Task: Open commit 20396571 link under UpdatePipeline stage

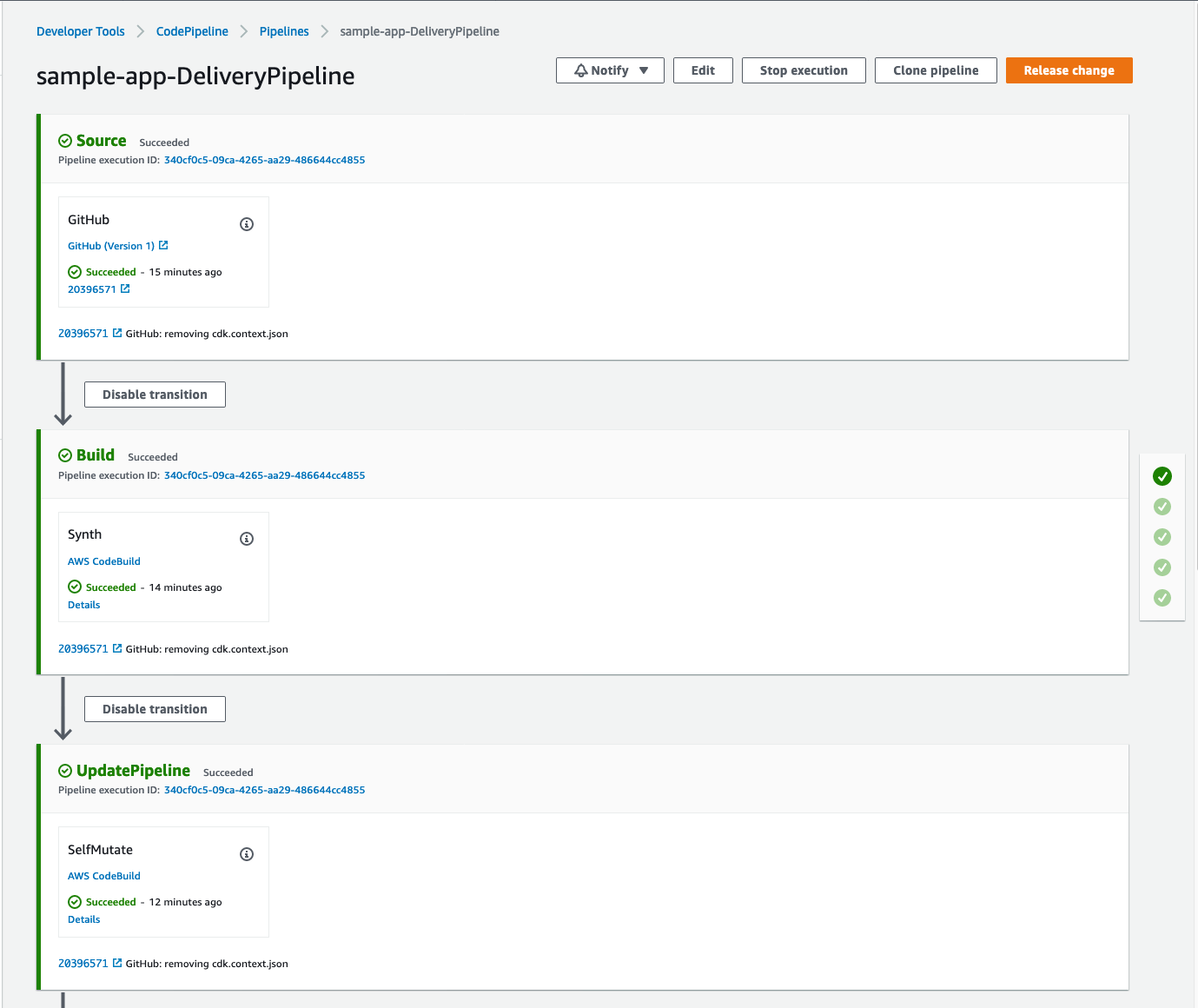Action: point(83,964)
